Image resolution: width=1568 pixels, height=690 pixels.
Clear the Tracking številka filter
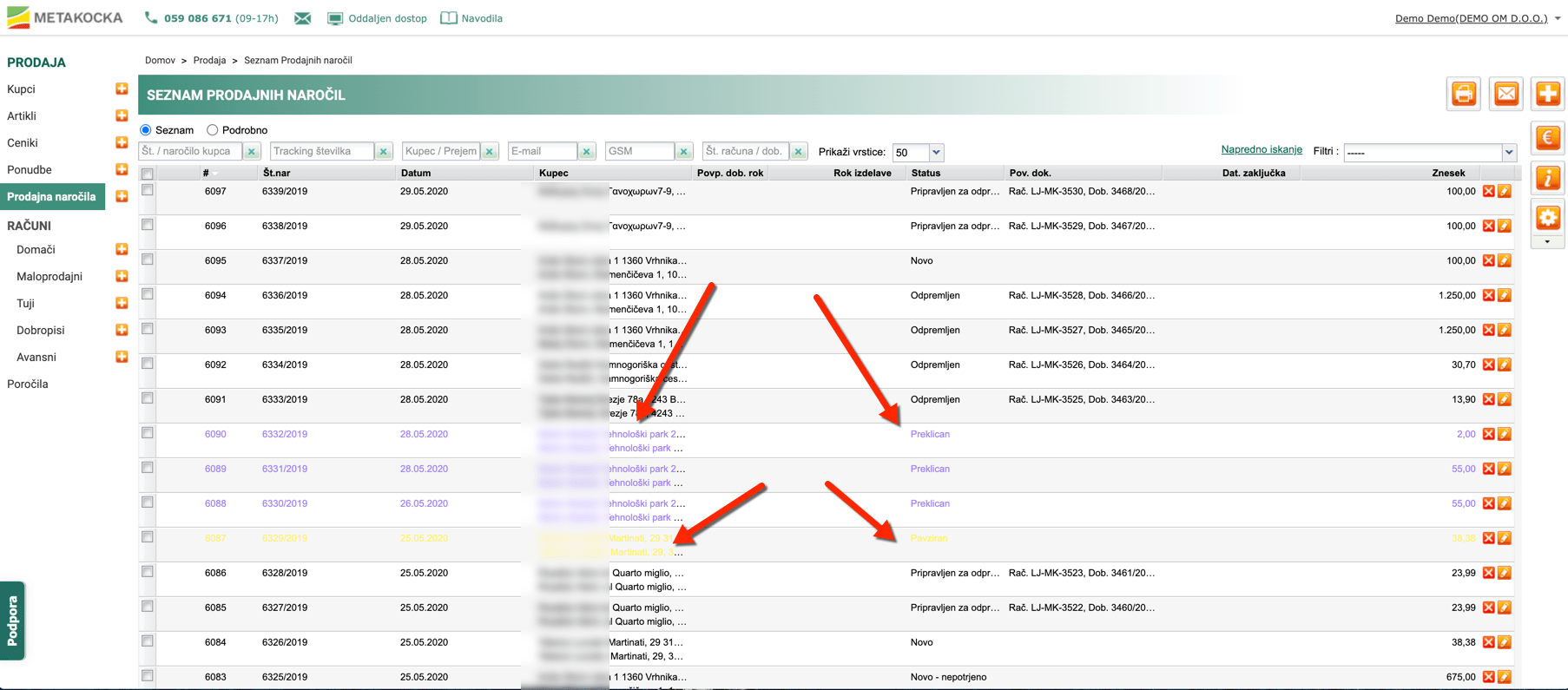click(384, 152)
